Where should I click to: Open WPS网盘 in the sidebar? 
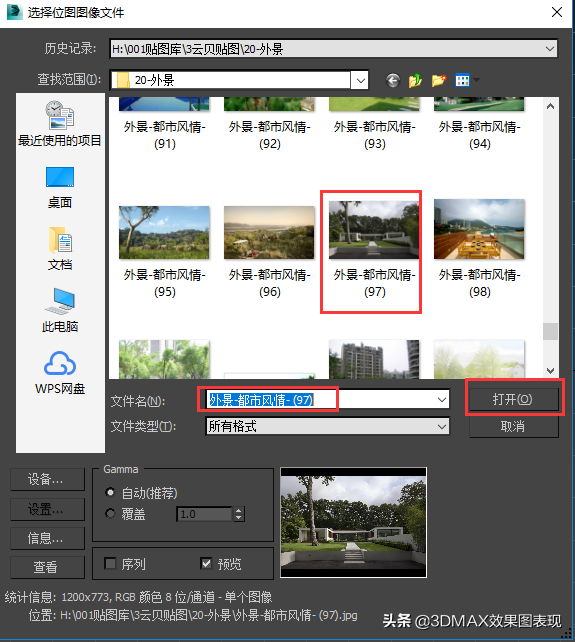click(x=60, y=373)
